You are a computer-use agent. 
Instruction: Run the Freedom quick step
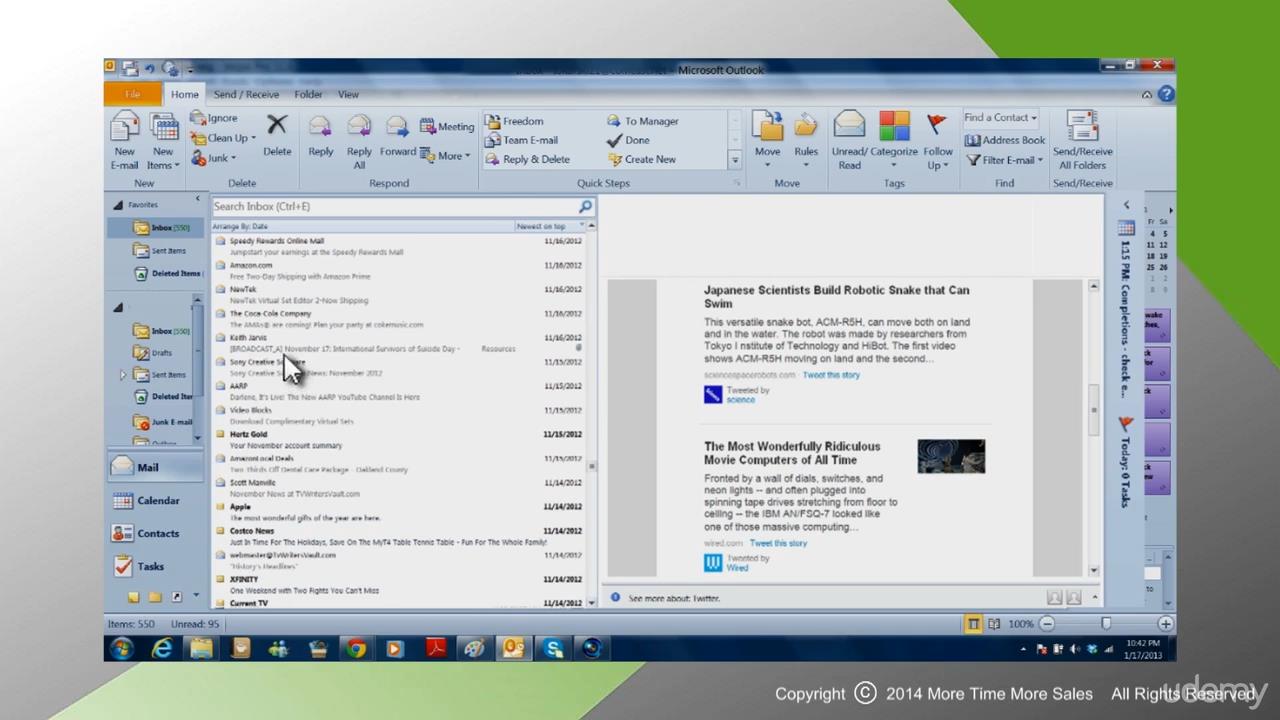point(515,121)
